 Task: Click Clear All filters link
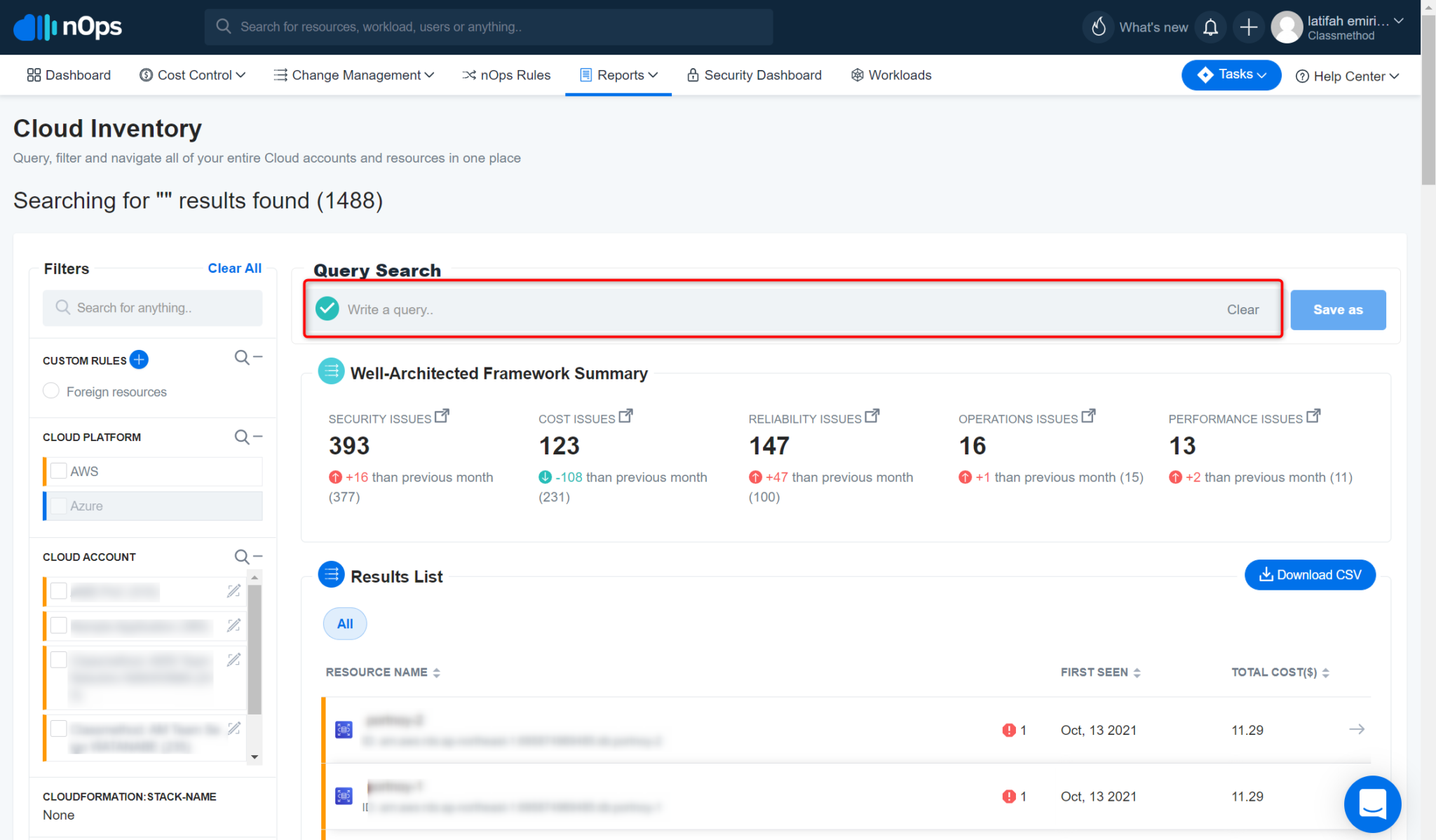coord(234,268)
